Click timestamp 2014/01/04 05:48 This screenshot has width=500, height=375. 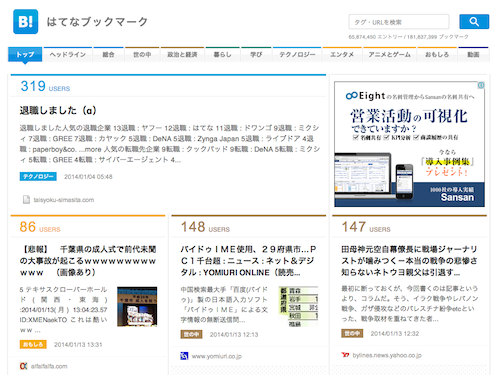[x=88, y=177]
